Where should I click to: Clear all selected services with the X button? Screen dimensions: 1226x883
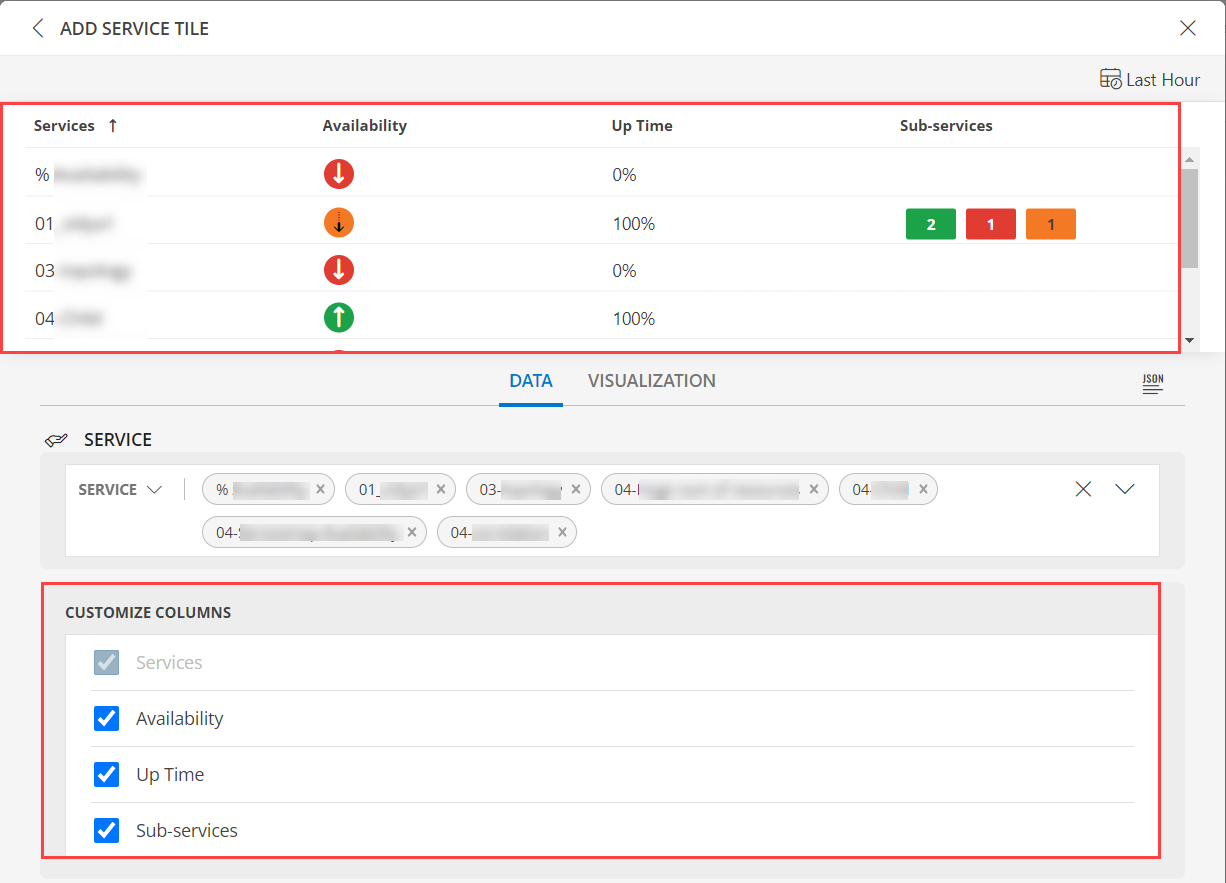coord(1083,489)
